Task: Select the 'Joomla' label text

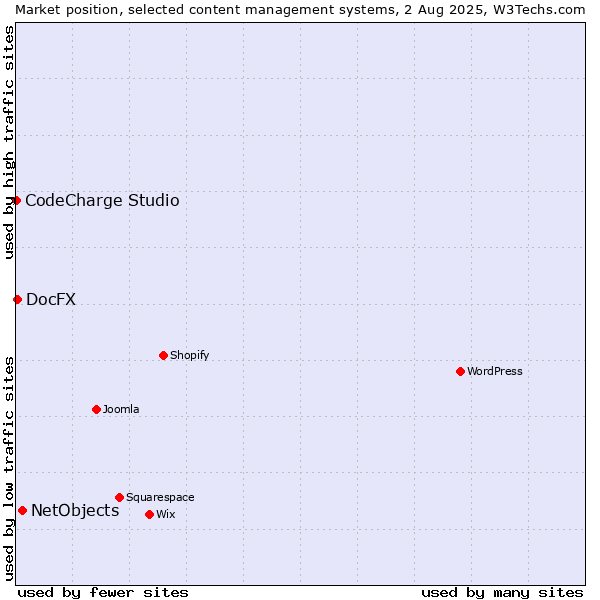Action: (x=121, y=409)
